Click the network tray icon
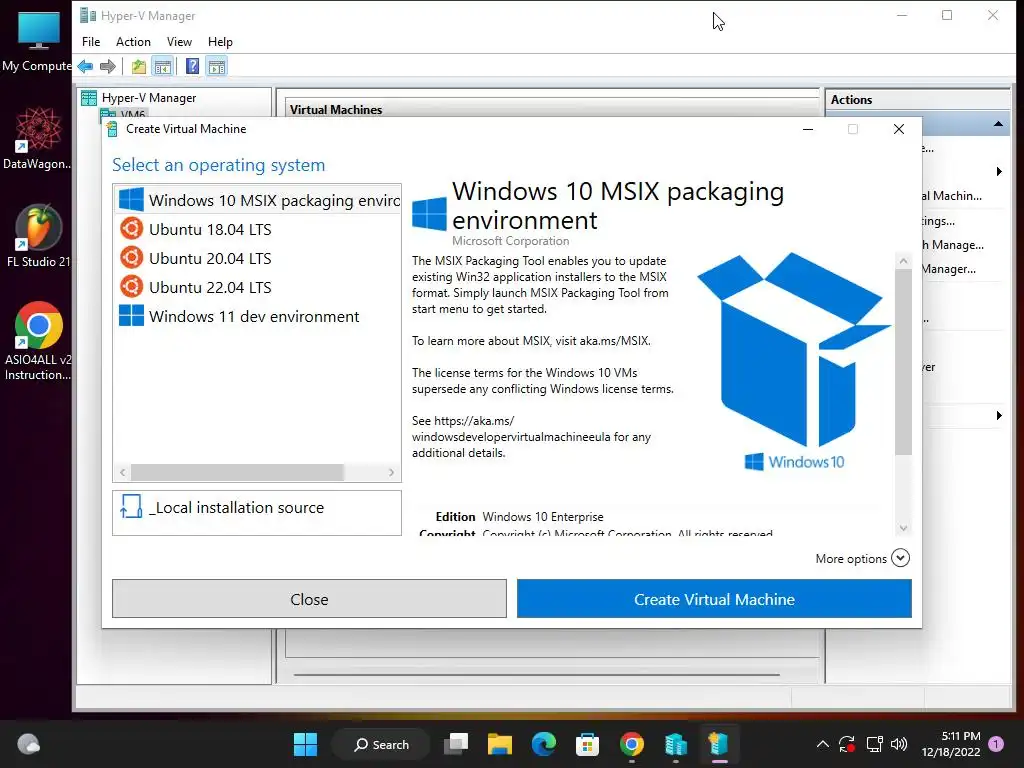 [874, 744]
